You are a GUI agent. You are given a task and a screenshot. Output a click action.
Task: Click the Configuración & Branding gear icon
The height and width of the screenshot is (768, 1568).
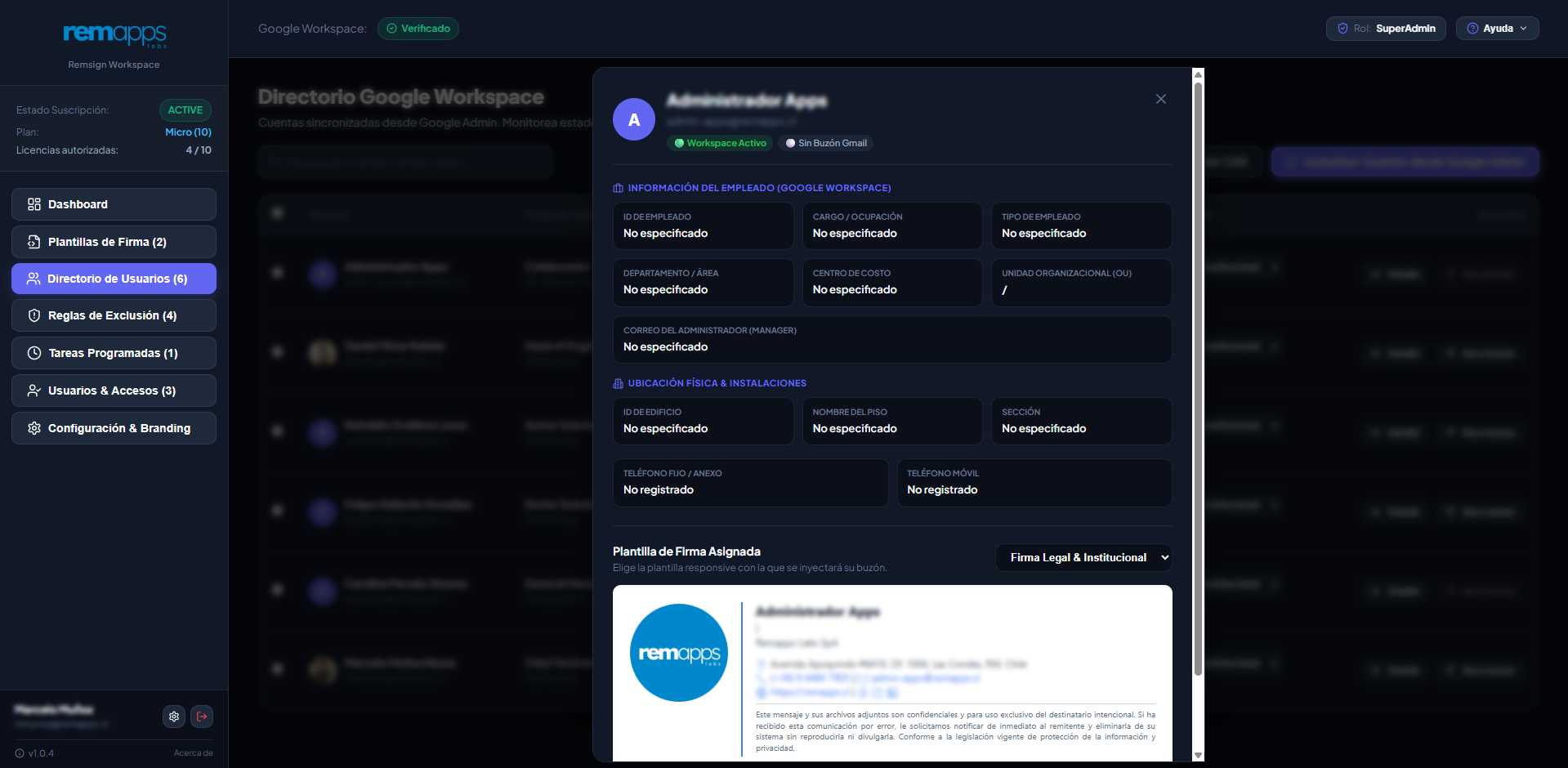coord(34,428)
